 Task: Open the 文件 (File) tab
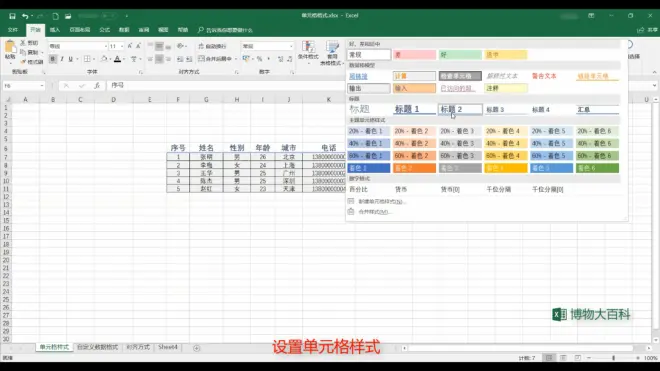tap(13, 30)
